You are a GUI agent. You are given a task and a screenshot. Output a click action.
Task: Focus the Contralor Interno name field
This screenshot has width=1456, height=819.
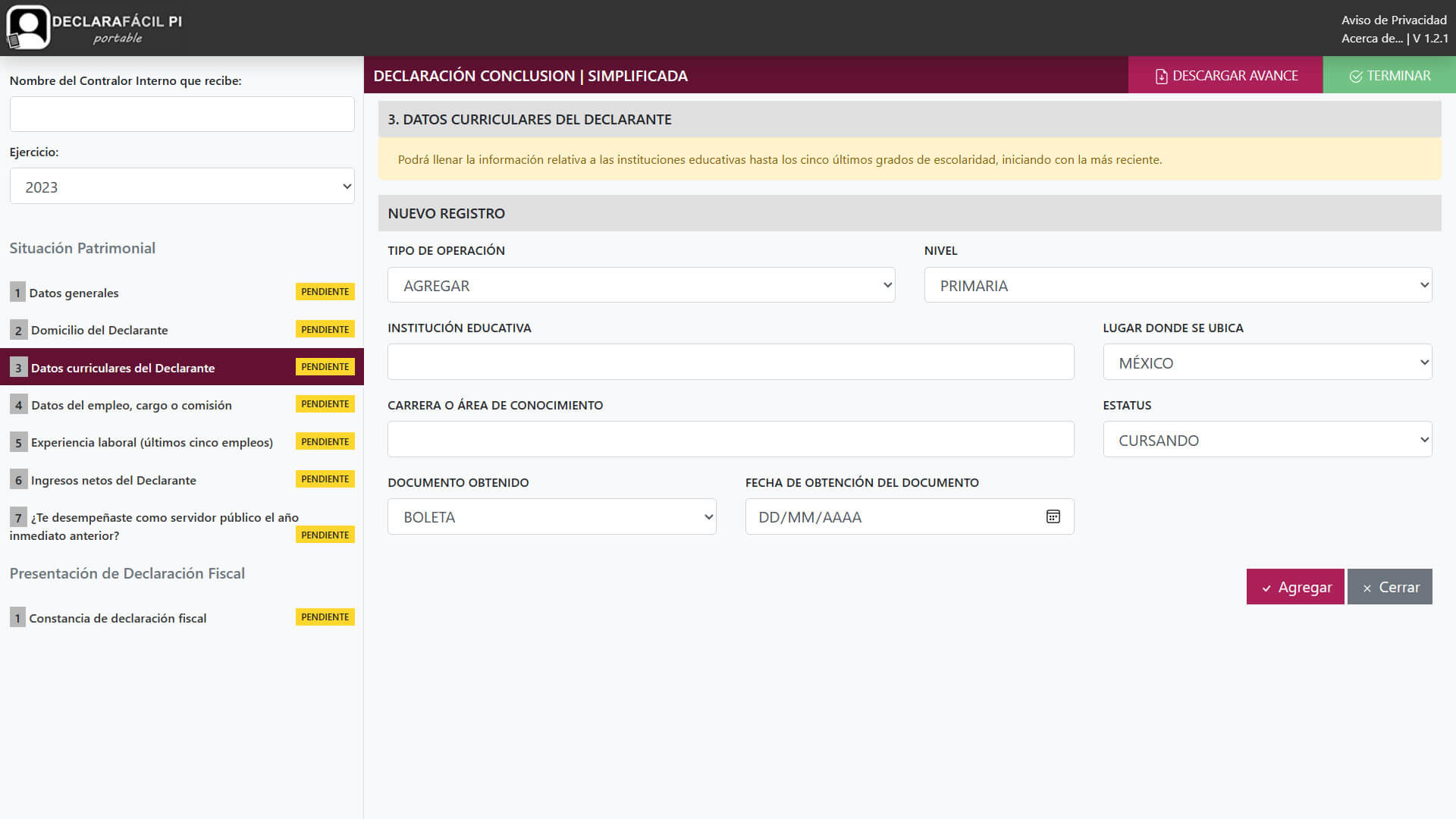point(182,114)
